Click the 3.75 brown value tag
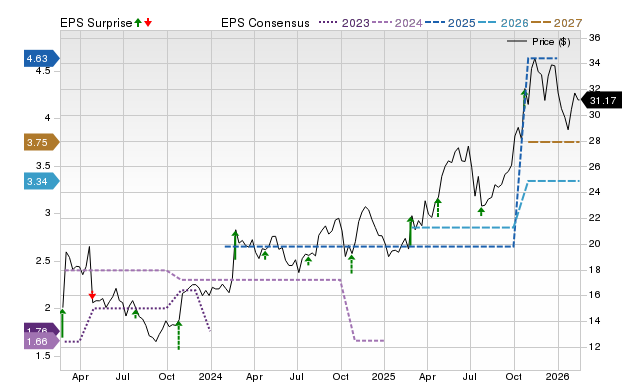The image size is (640, 382). 42,142
